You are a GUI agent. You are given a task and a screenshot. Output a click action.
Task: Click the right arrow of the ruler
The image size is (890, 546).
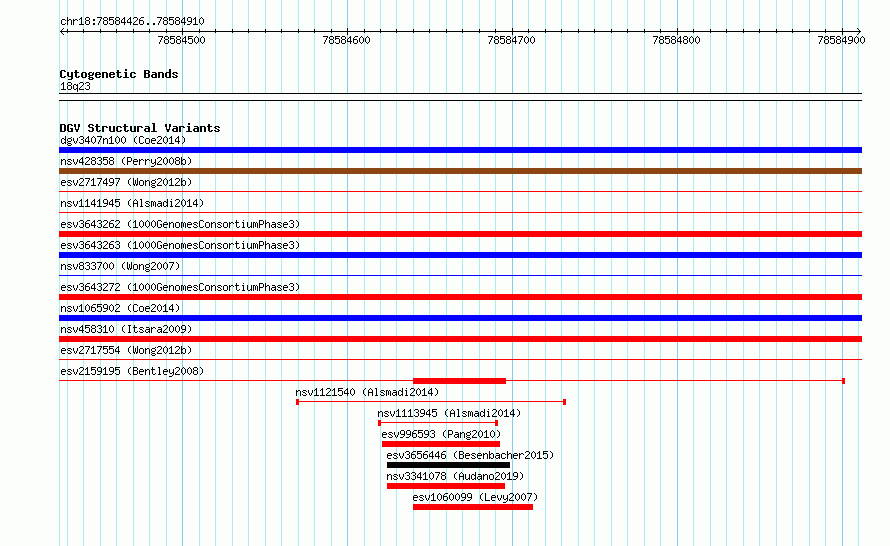click(x=858, y=31)
